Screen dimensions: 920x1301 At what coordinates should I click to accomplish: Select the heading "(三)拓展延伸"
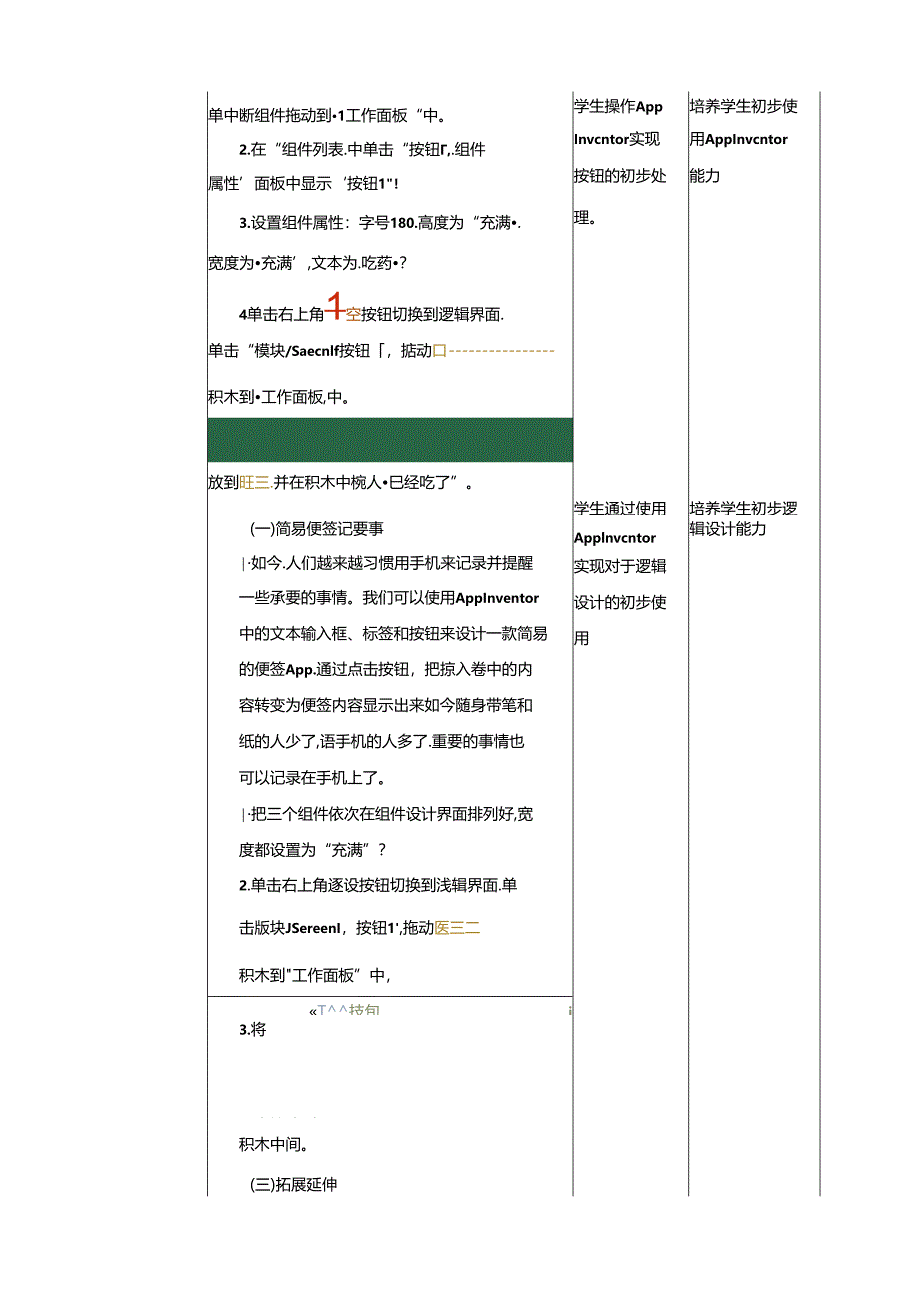click(294, 1185)
